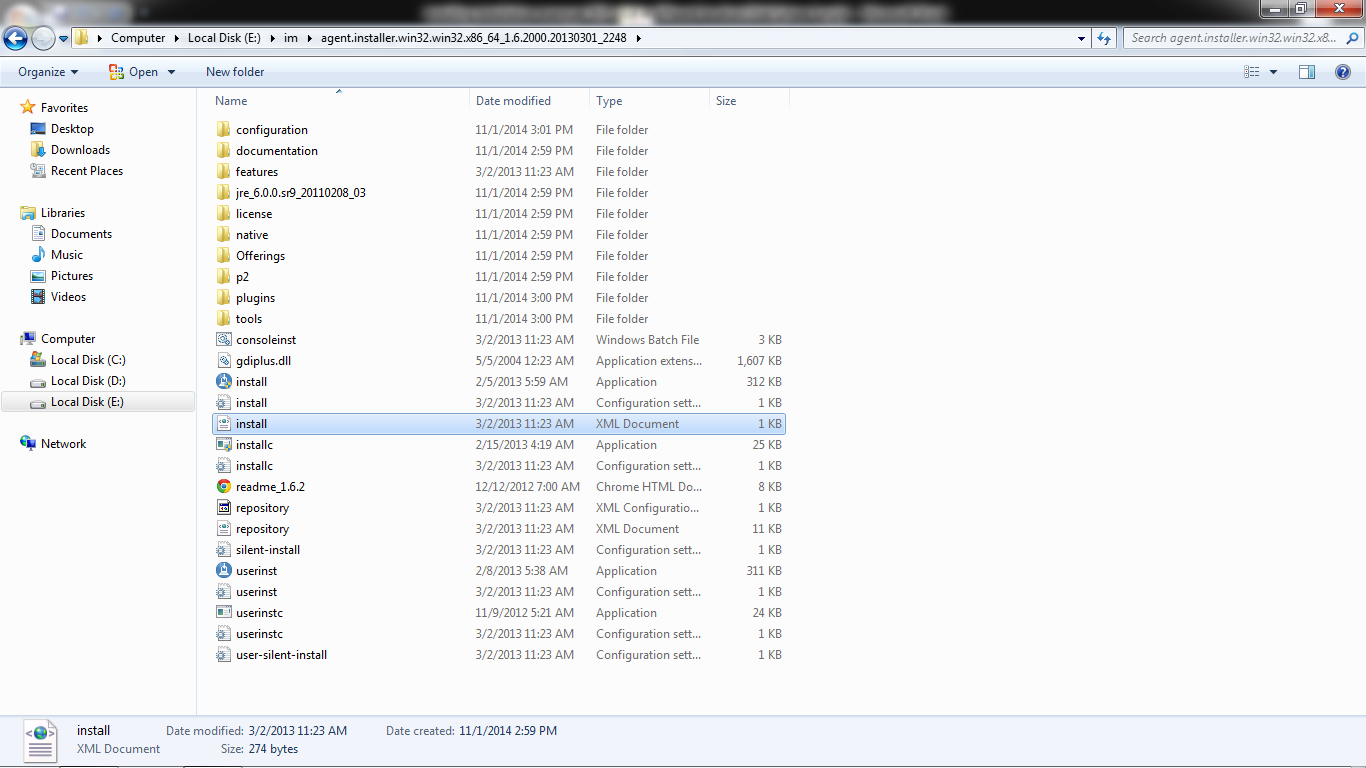
Task: Run the userinstc application
Action: point(258,612)
